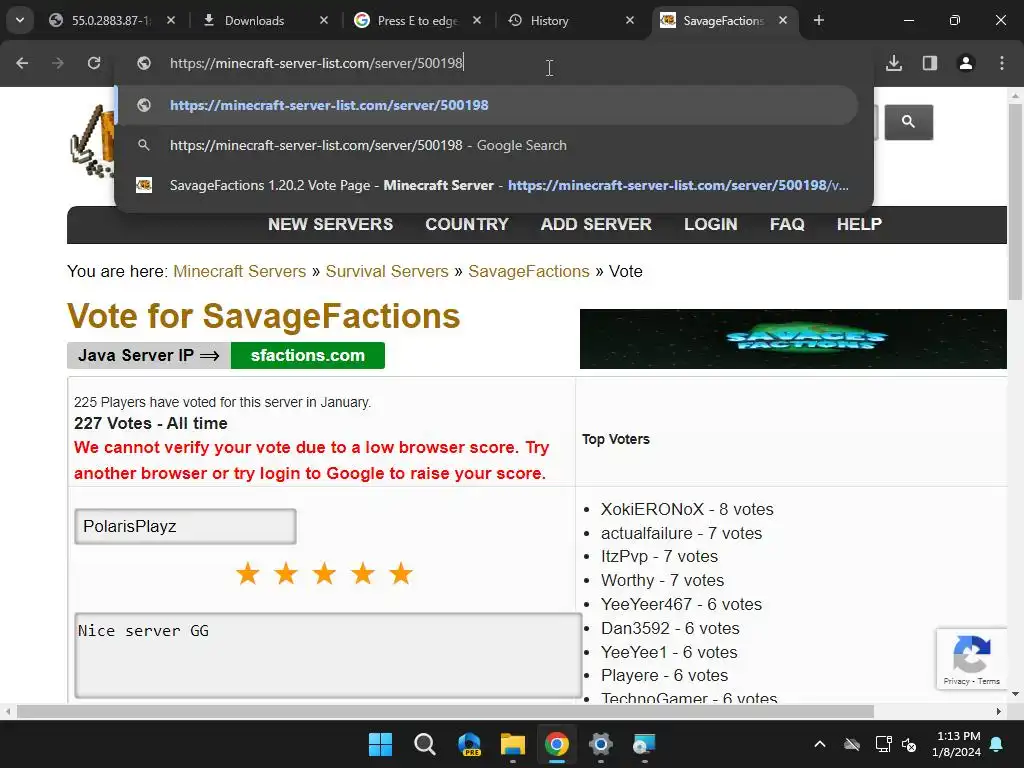Click the PolarisPlayz username field
The width and height of the screenshot is (1024, 768).
click(x=185, y=526)
